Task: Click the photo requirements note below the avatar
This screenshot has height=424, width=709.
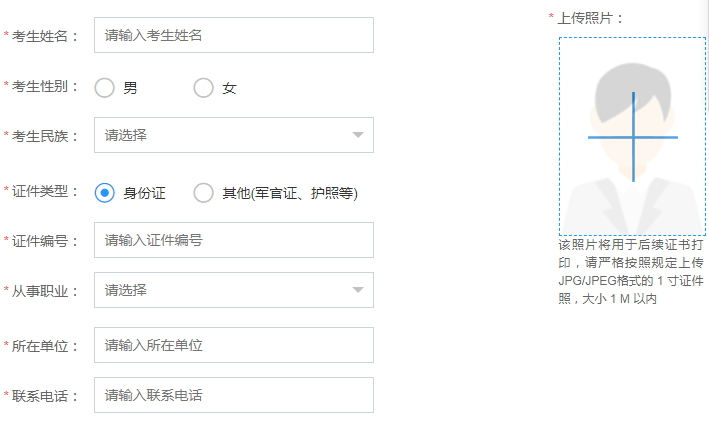Action: [632, 271]
